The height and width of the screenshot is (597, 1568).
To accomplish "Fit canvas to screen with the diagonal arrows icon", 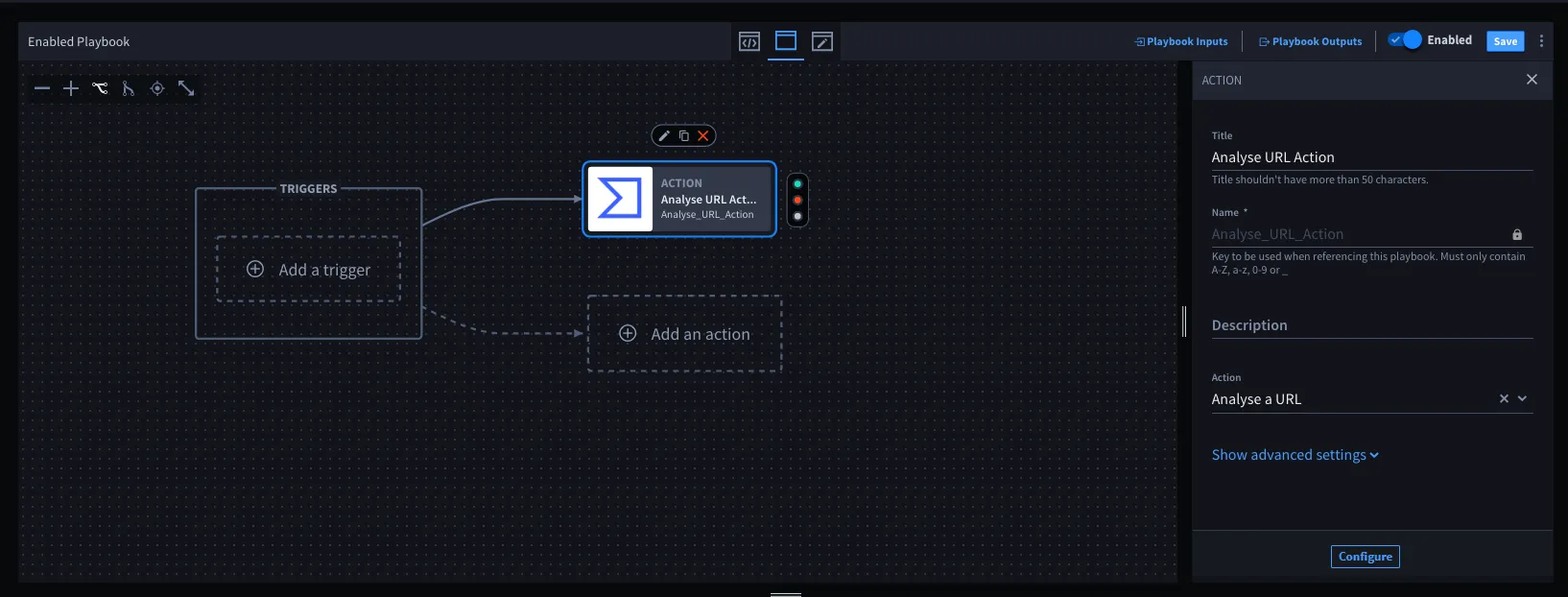I will pyautogui.click(x=186, y=88).
